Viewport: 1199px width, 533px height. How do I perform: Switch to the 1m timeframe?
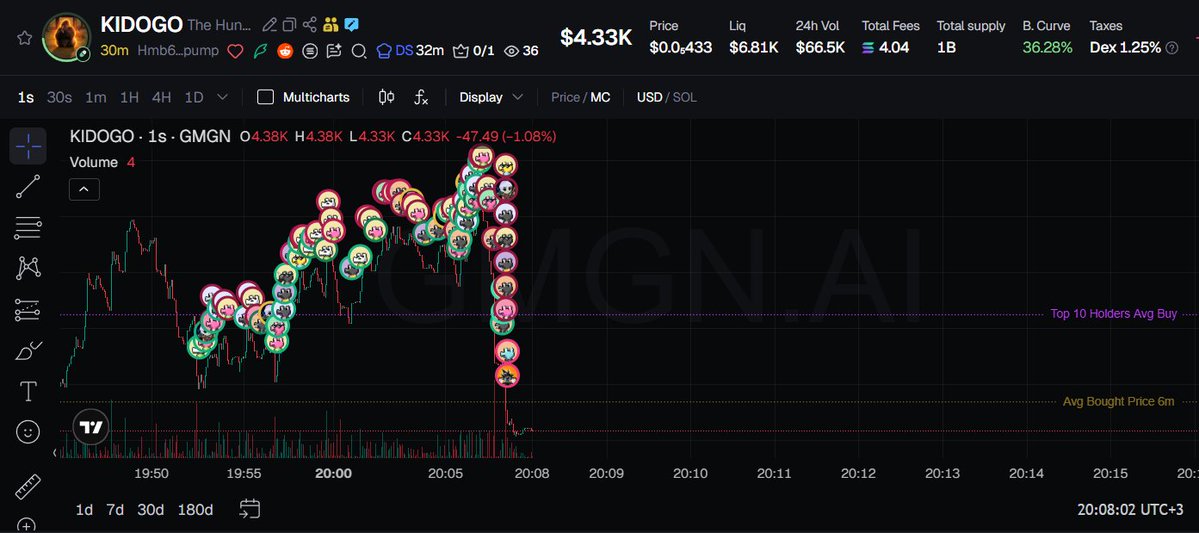96,97
